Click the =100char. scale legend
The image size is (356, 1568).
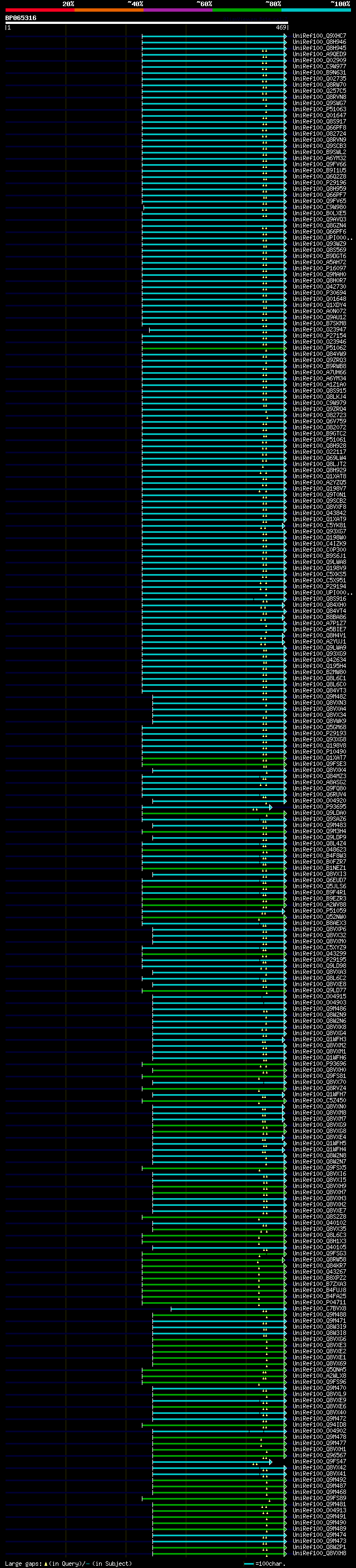click(x=265, y=1564)
